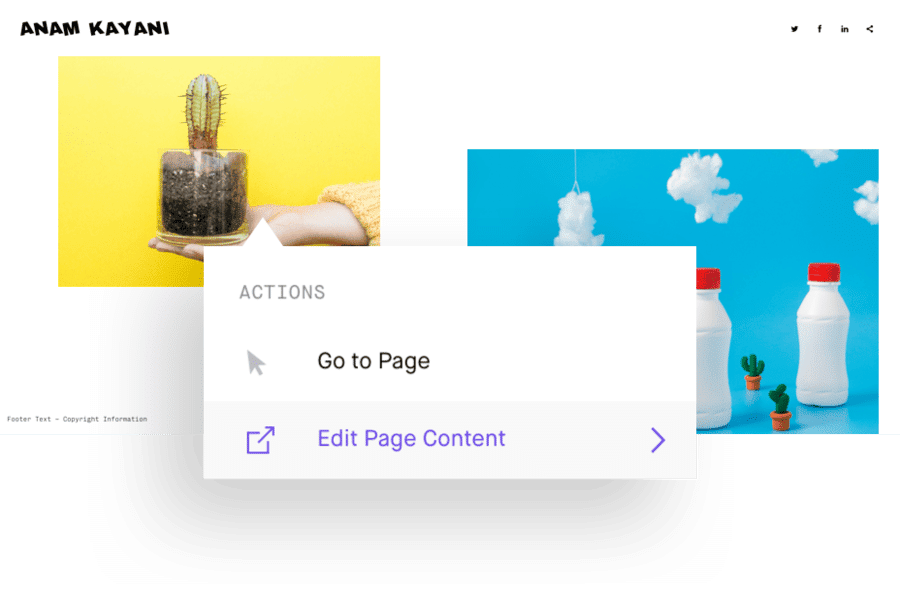Open the Twitter social link icon

(x=794, y=29)
